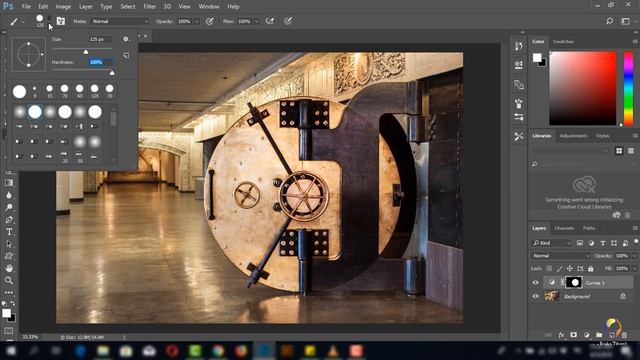Click the foreground color in Color panel

(537, 58)
